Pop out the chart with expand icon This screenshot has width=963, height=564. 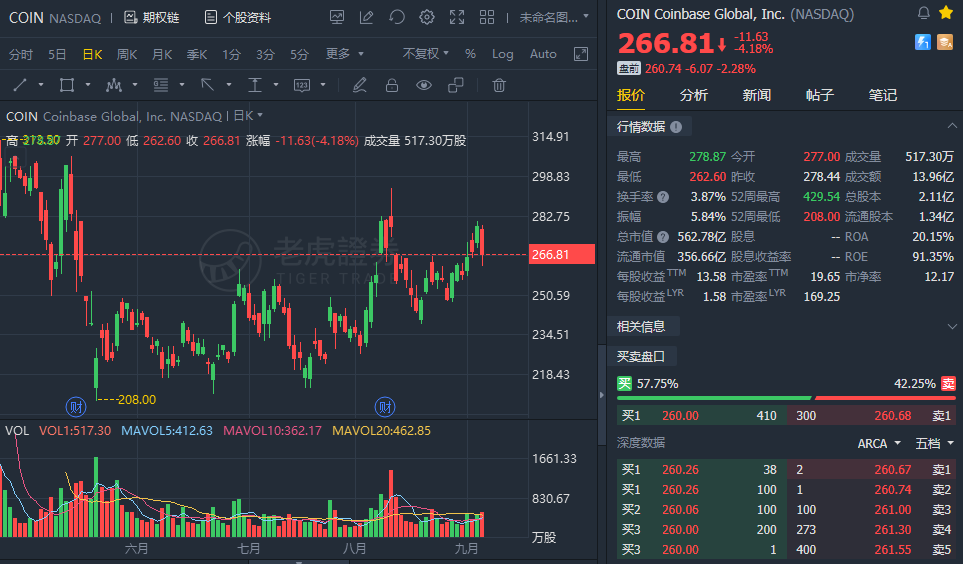(x=581, y=54)
